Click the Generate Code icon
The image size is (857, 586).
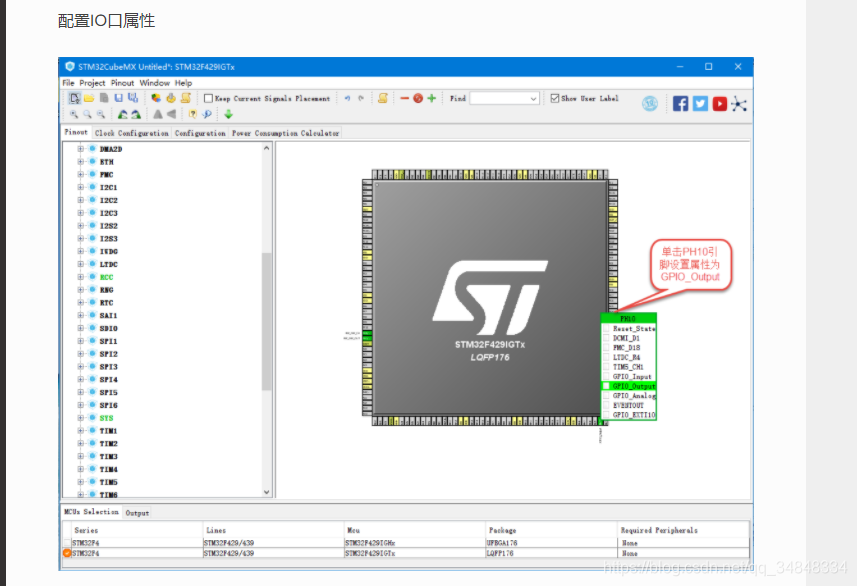(x=171, y=98)
